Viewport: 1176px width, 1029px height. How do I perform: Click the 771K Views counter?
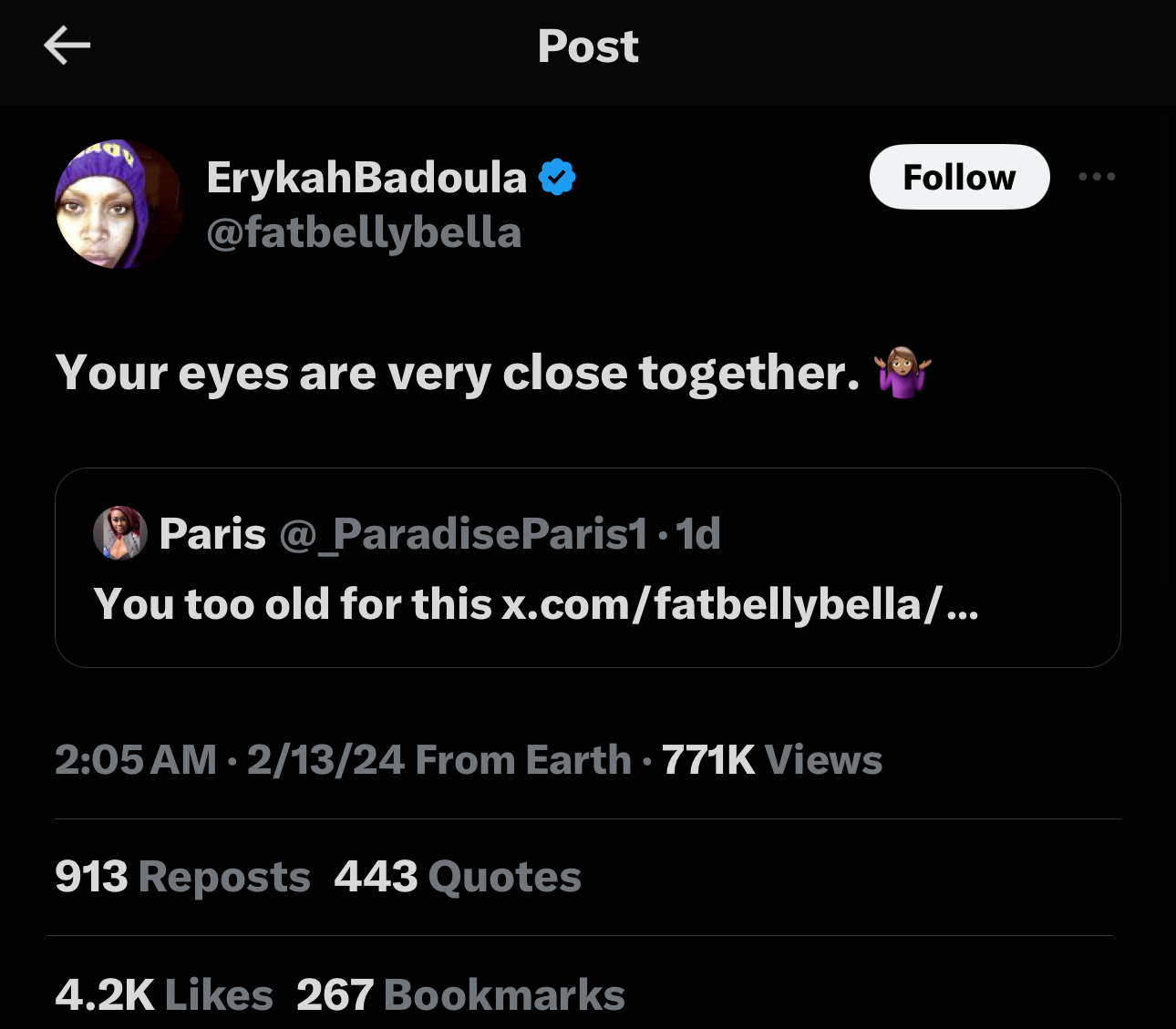[x=770, y=758]
